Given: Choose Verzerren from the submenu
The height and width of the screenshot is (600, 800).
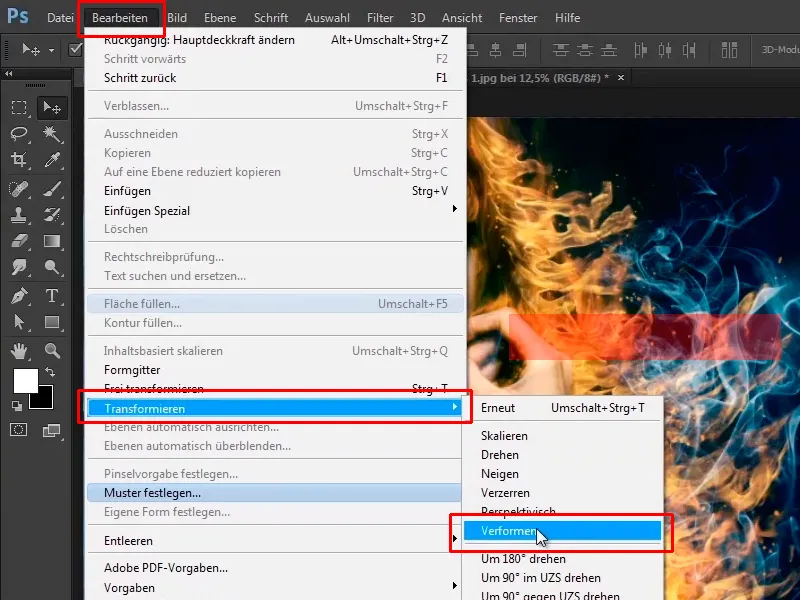Looking at the screenshot, I should 562,493.
